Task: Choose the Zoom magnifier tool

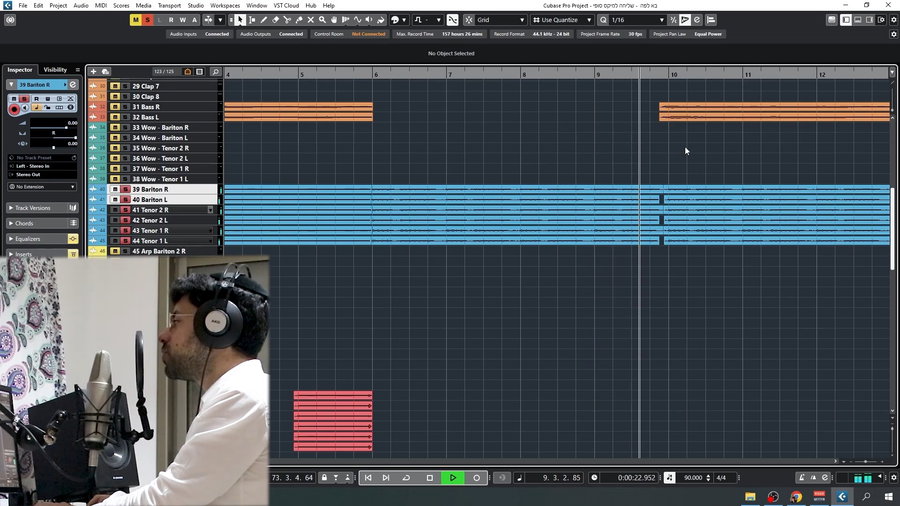Action: [x=321, y=20]
